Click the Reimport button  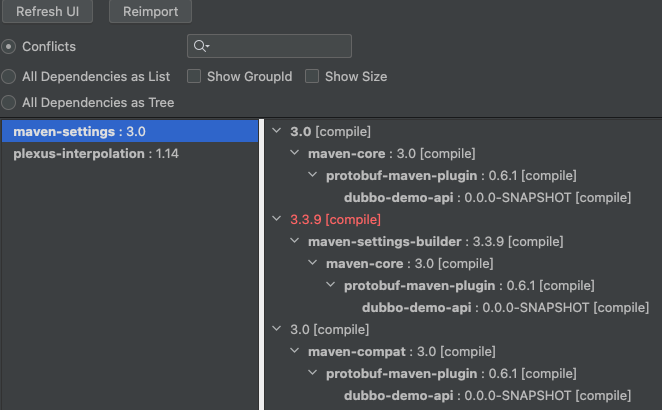150,11
